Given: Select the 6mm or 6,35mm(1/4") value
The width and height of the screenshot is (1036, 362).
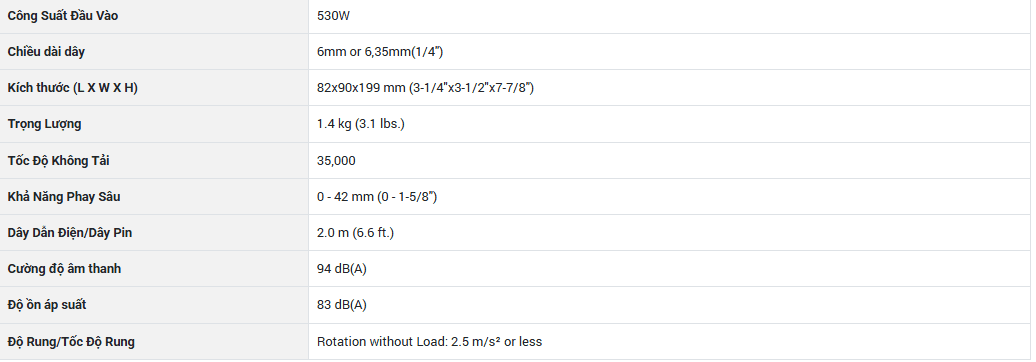Looking at the screenshot, I should tap(375, 52).
